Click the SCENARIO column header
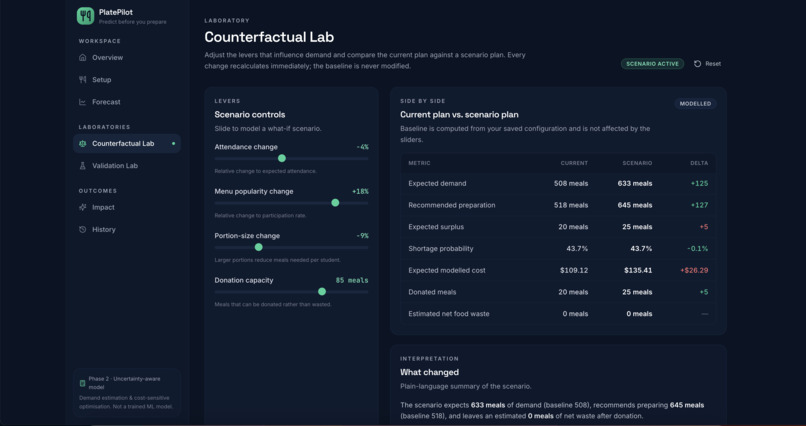806x426 pixels. [637, 163]
